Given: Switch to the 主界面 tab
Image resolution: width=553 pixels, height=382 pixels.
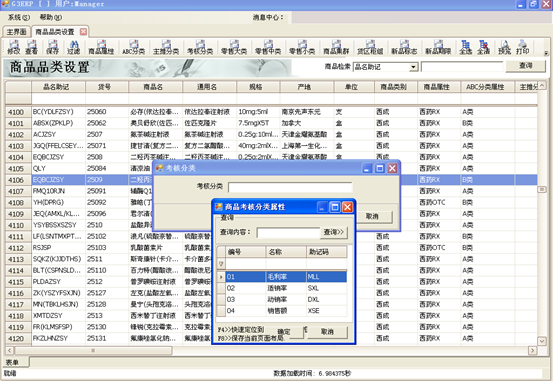Looking at the screenshot, I should [x=16, y=32].
